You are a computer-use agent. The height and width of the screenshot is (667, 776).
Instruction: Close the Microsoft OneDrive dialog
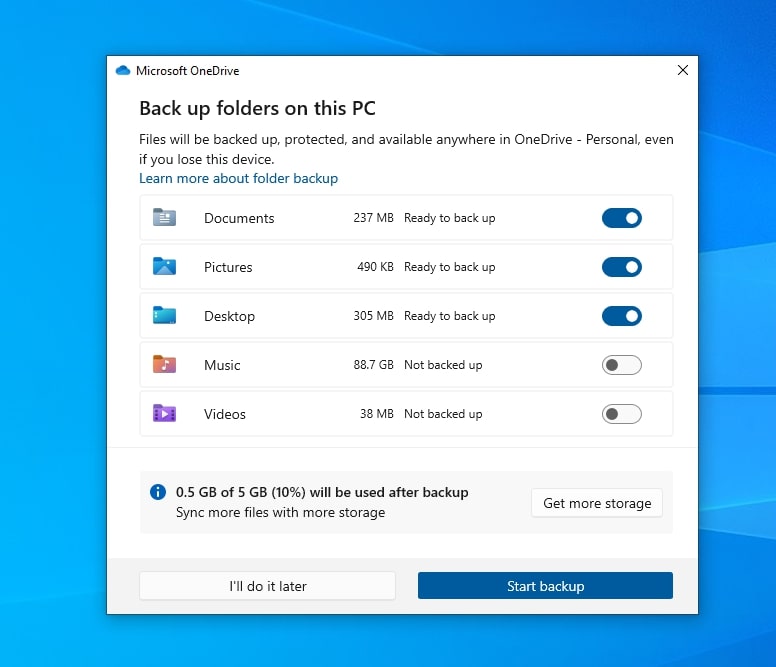click(683, 70)
